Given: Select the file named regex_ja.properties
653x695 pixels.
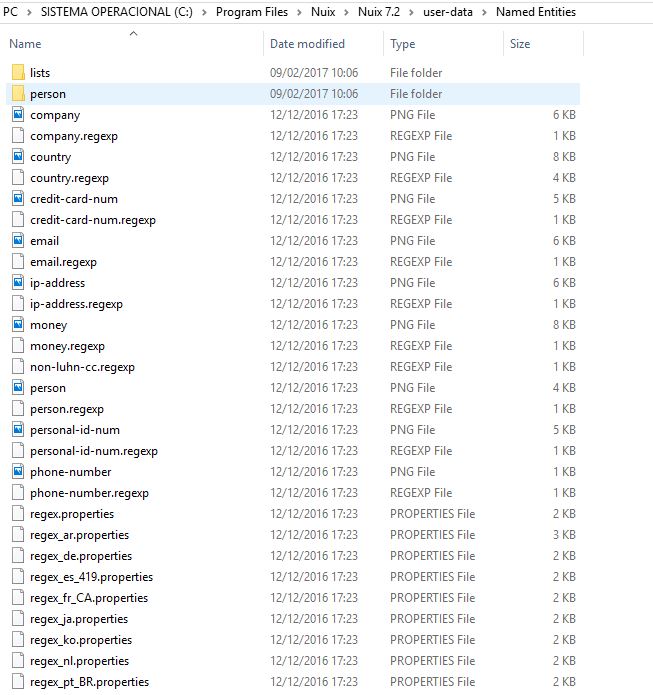Looking at the screenshot, I should click(x=79, y=619).
